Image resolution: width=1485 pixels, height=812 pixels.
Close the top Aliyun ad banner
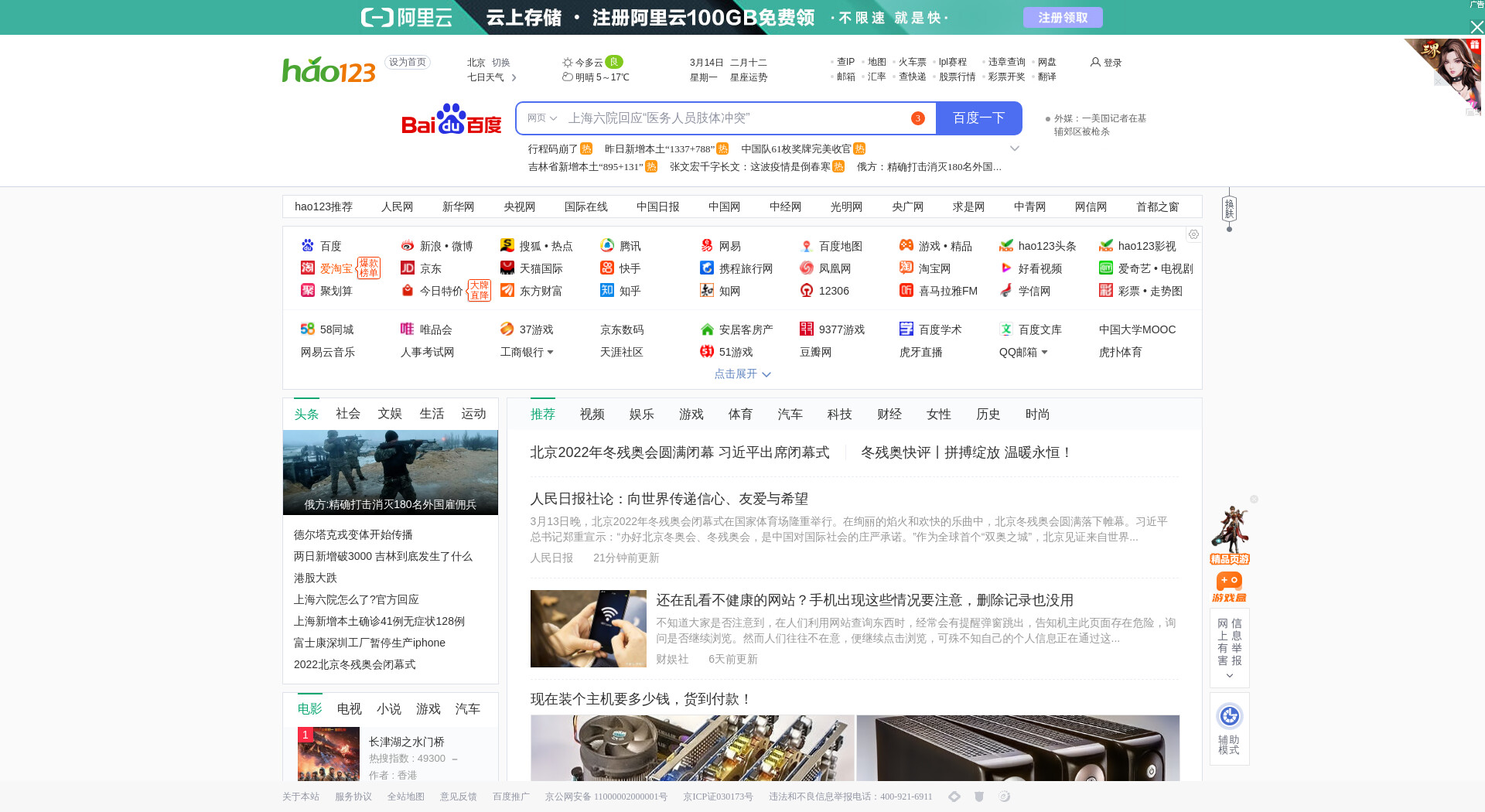(1476, 27)
